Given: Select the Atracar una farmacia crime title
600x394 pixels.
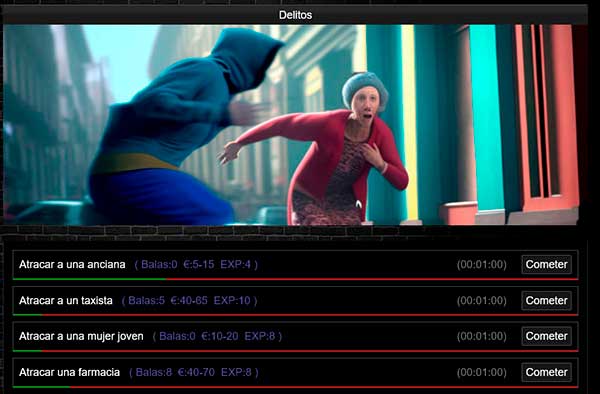Looking at the screenshot, I should [x=69, y=372].
